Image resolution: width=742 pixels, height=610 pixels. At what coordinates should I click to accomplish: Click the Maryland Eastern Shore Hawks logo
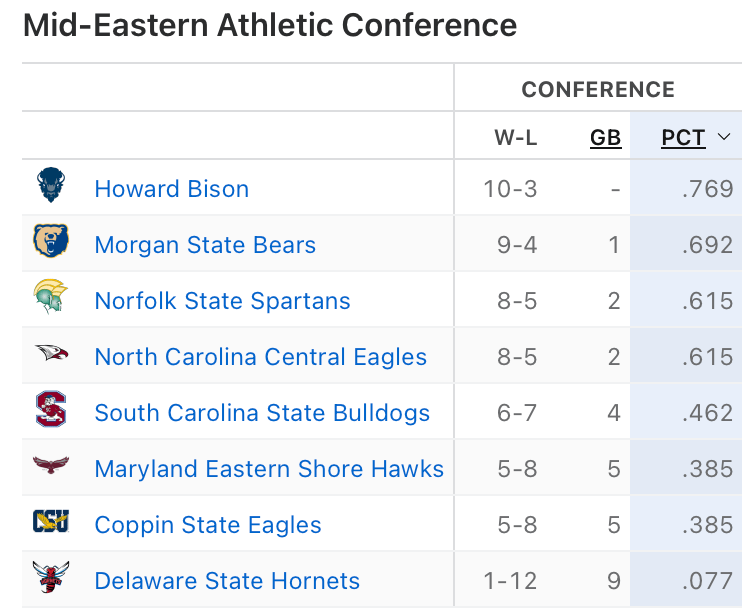(x=50, y=467)
